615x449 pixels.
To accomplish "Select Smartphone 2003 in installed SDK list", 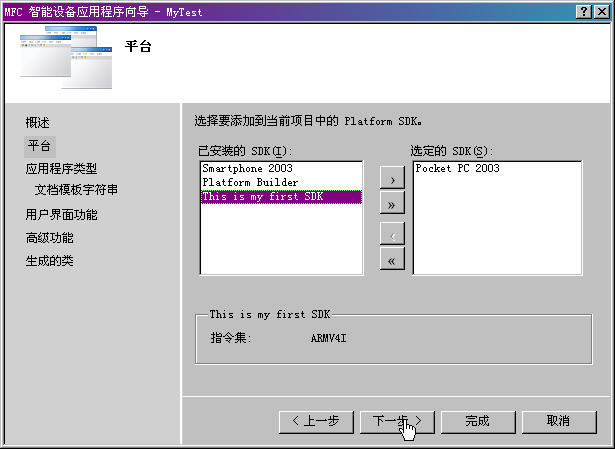I will tap(281, 169).
